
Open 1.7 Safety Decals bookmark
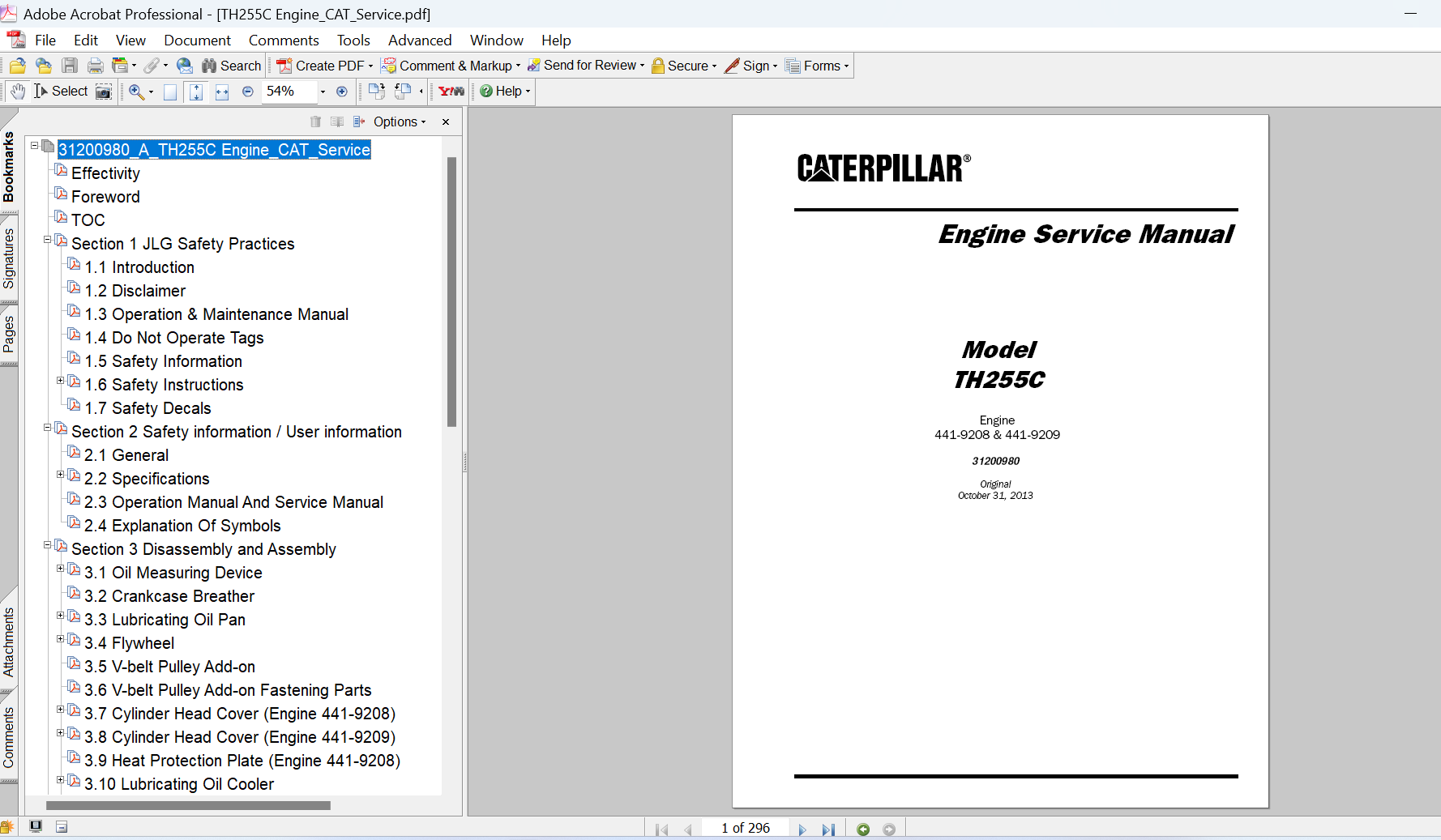(x=148, y=408)
